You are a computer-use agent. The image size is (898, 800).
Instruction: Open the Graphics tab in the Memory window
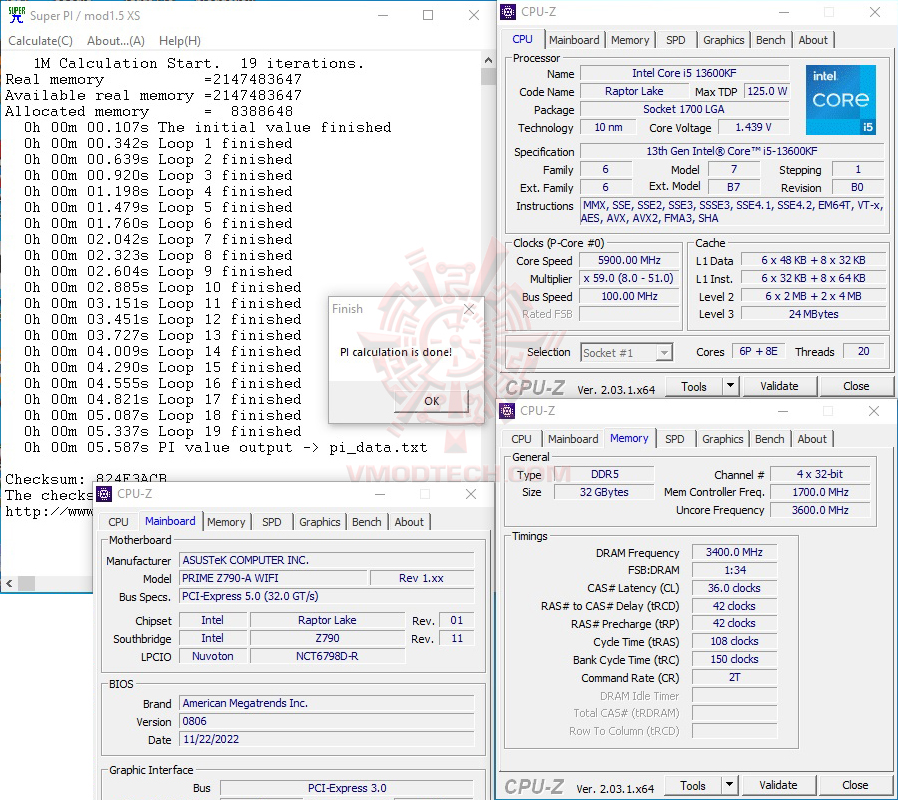point(722,438)
